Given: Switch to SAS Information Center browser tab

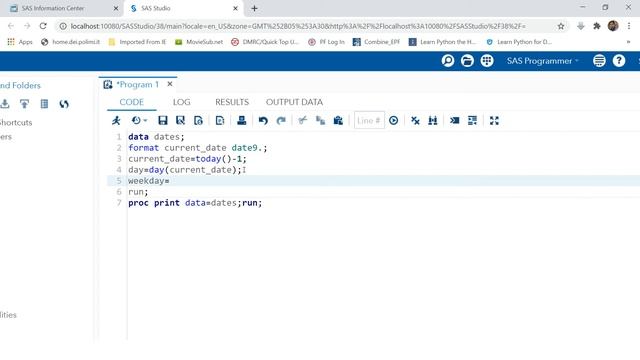Looking at the screenshot, I should click(x=53, y=8).
